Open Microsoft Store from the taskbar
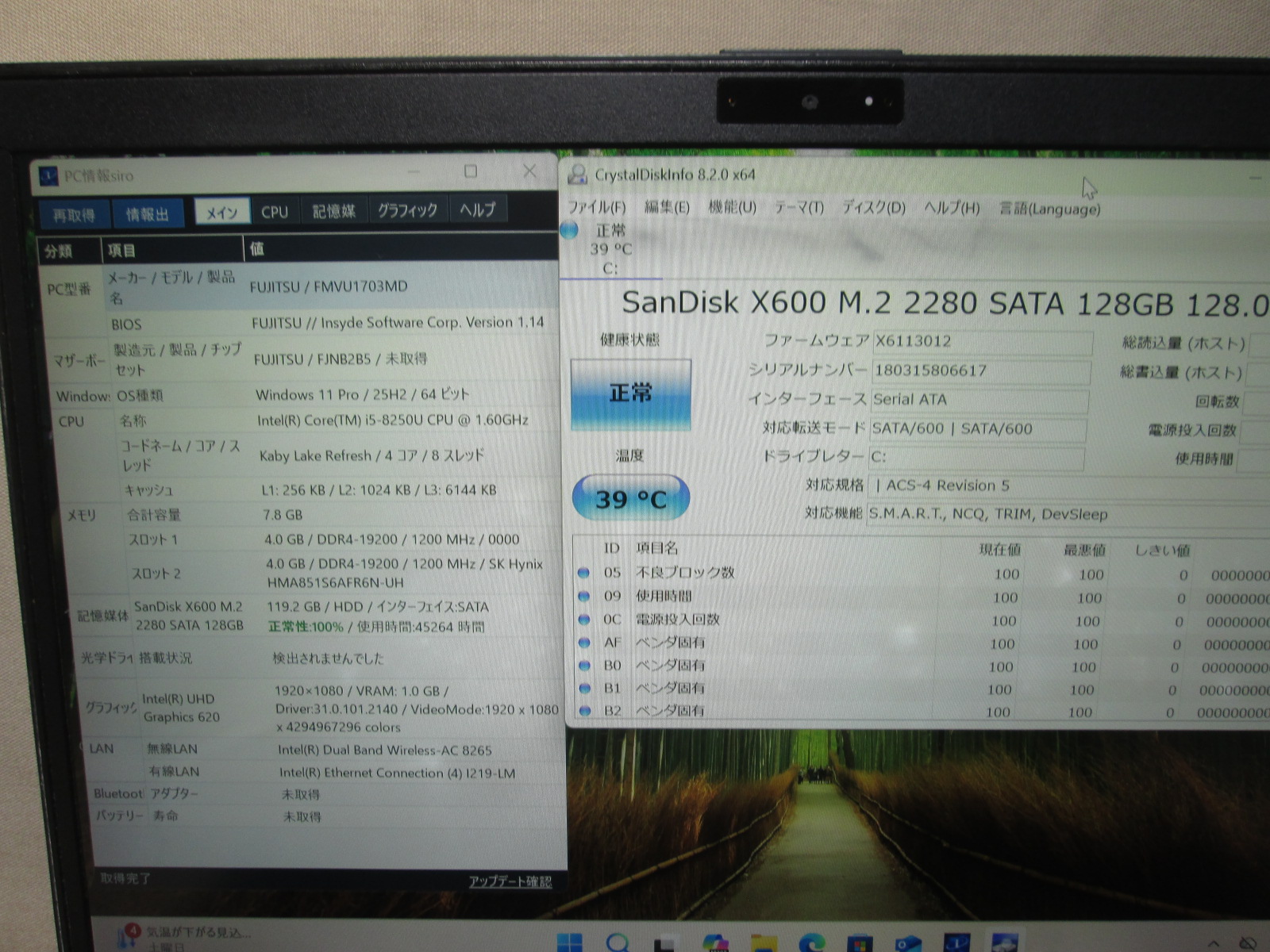 (860, 943)
